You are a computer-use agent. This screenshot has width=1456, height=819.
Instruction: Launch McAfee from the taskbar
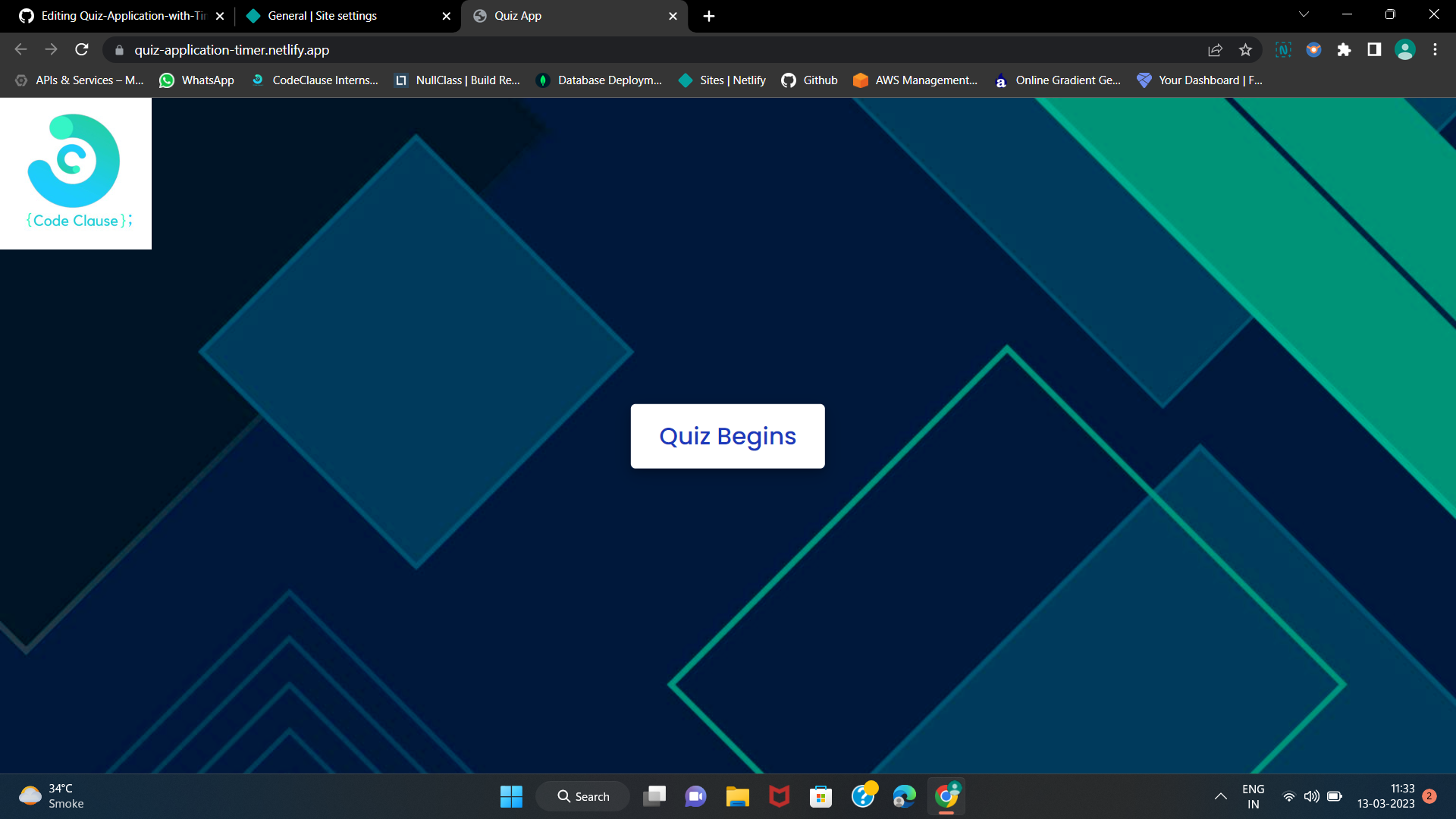779,796
